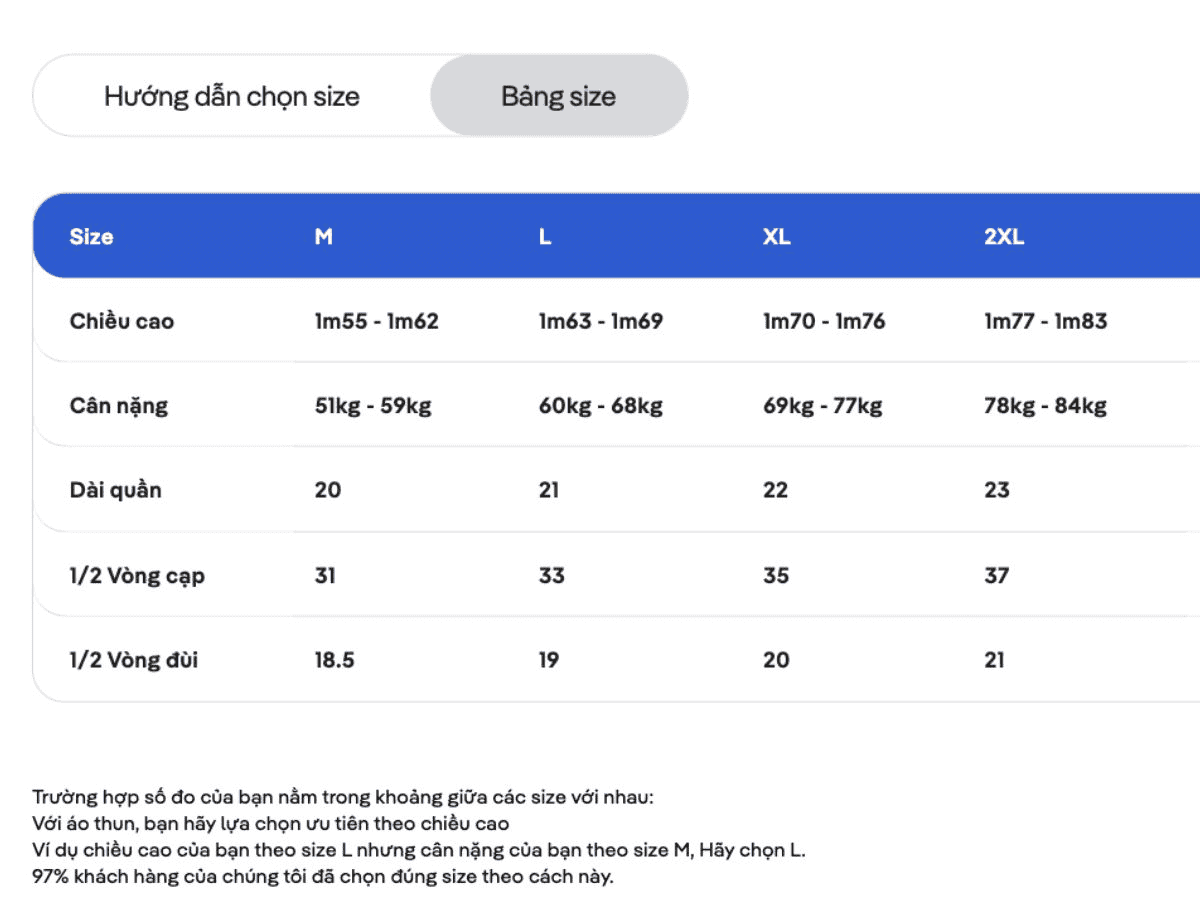The width and height of the screenshot is (1200, 900).
Task: Click the 18.5 thigh measurement cell
Action: click(x=334, y=660)
